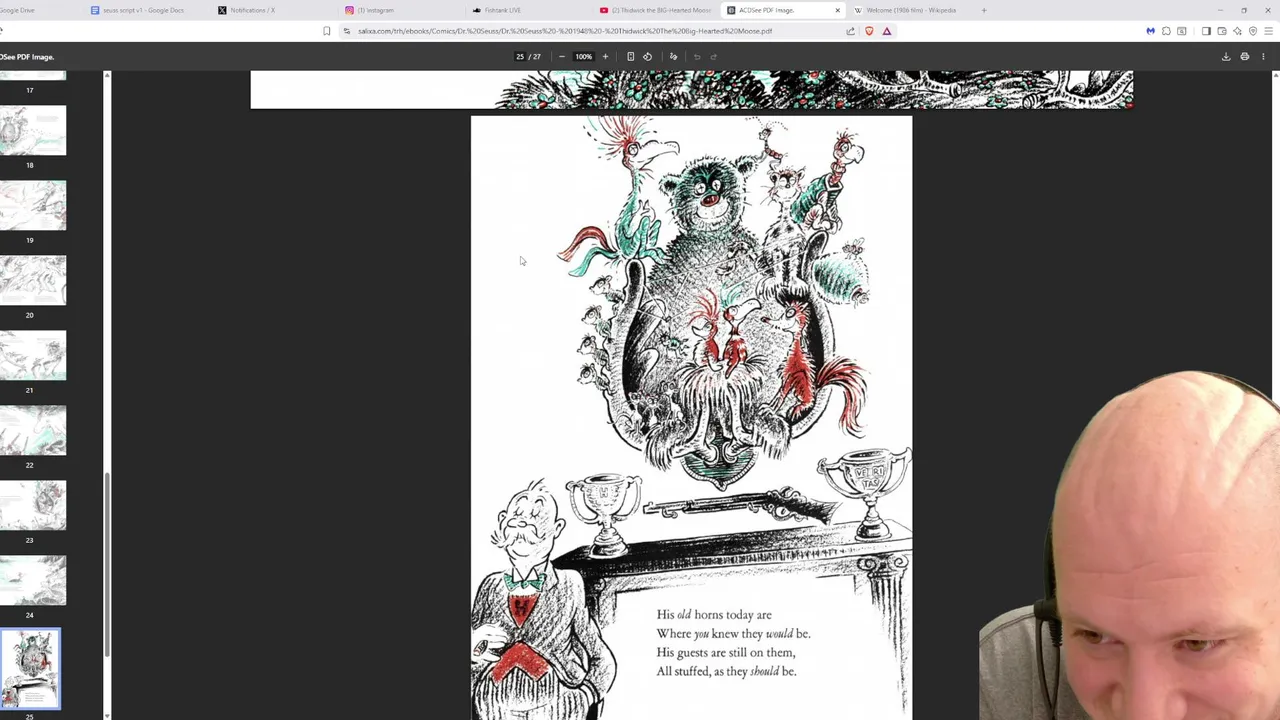Click the fit to page icon

point(630,57)
